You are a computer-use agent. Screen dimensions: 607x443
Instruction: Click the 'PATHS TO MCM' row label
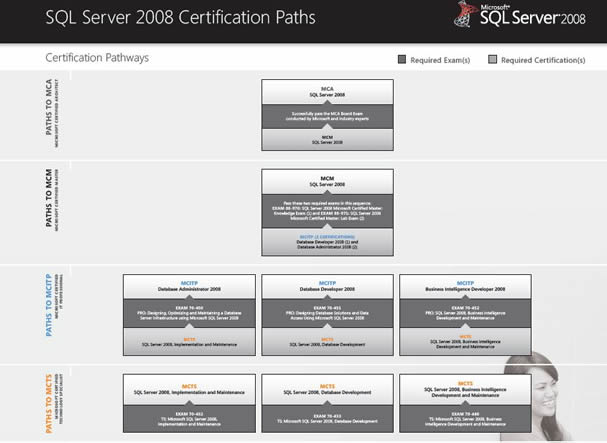tap(51, 199)
